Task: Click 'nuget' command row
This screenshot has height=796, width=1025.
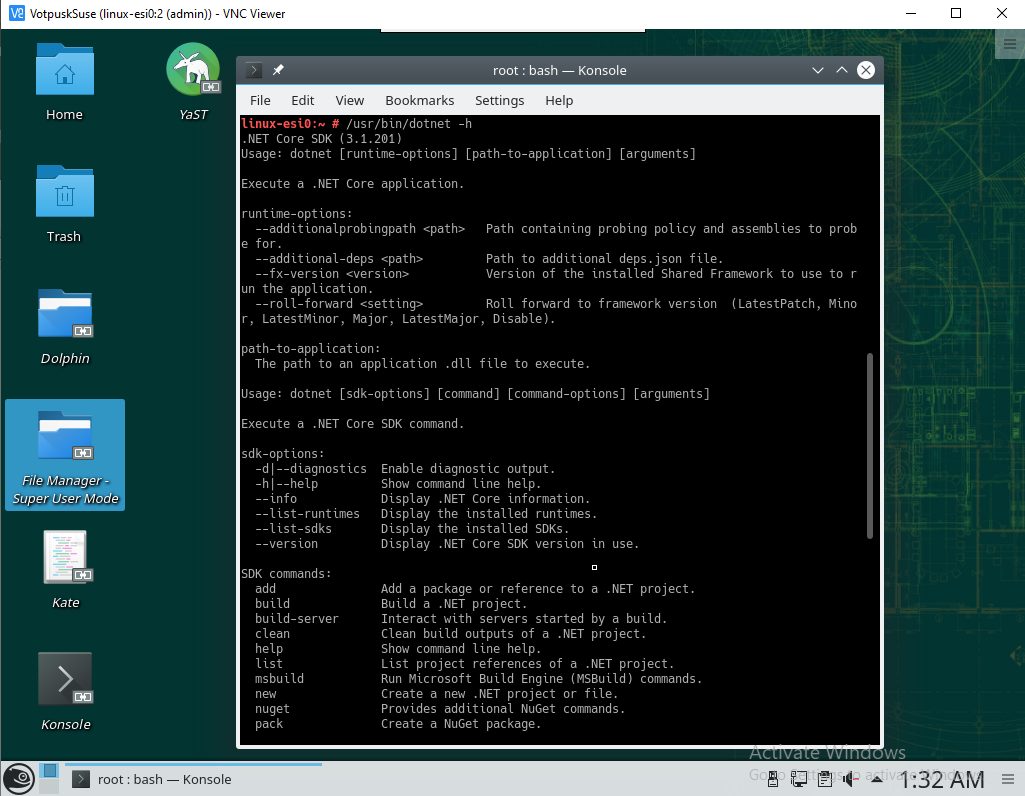Action: [440, 708]
